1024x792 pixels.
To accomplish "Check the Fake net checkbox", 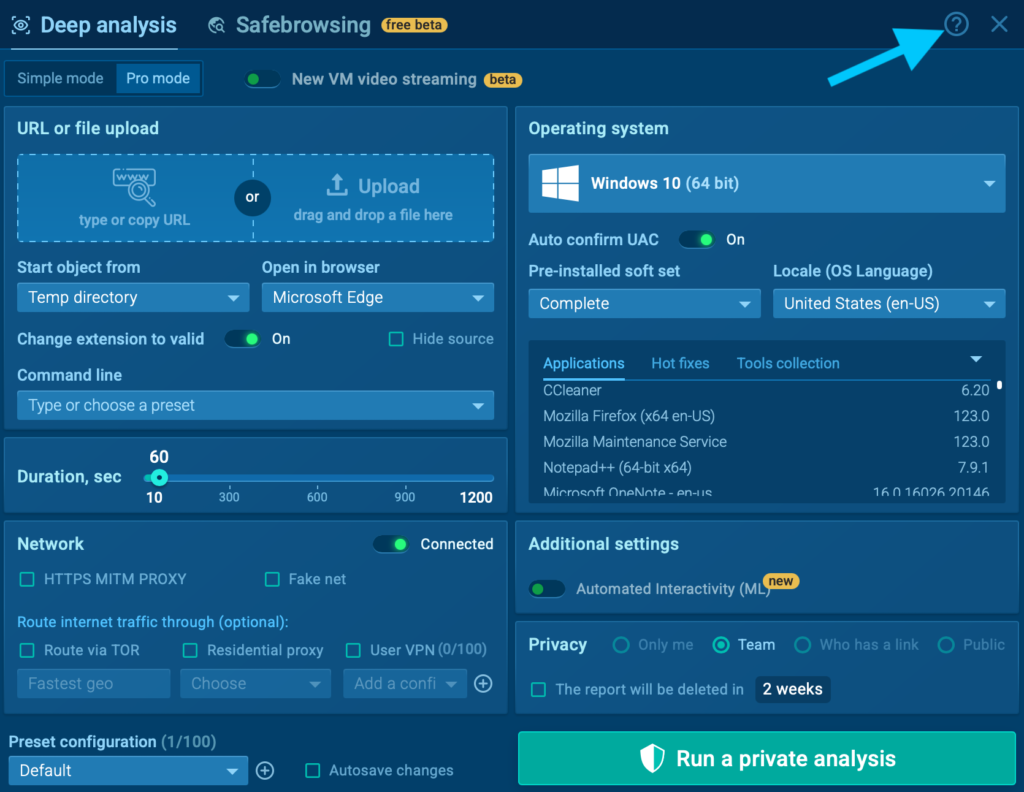I will pos(272,579).
